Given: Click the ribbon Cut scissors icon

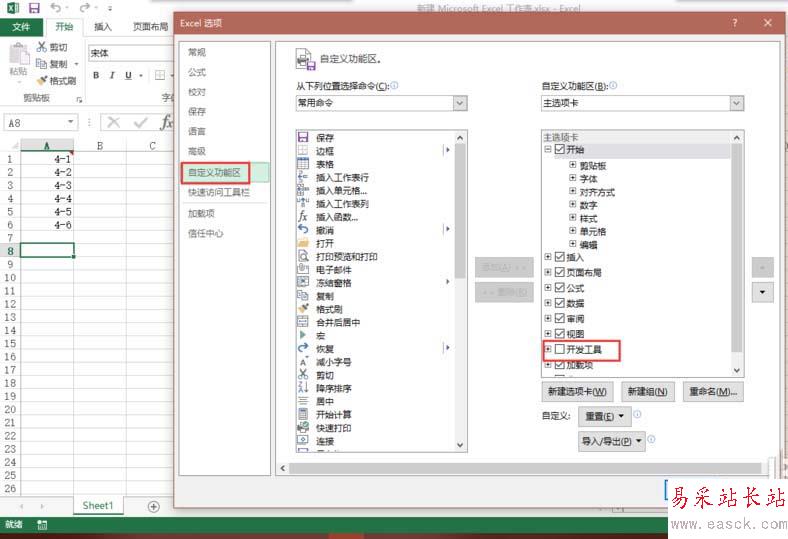Looking at the screenshot, I should [x=42, y=47].
